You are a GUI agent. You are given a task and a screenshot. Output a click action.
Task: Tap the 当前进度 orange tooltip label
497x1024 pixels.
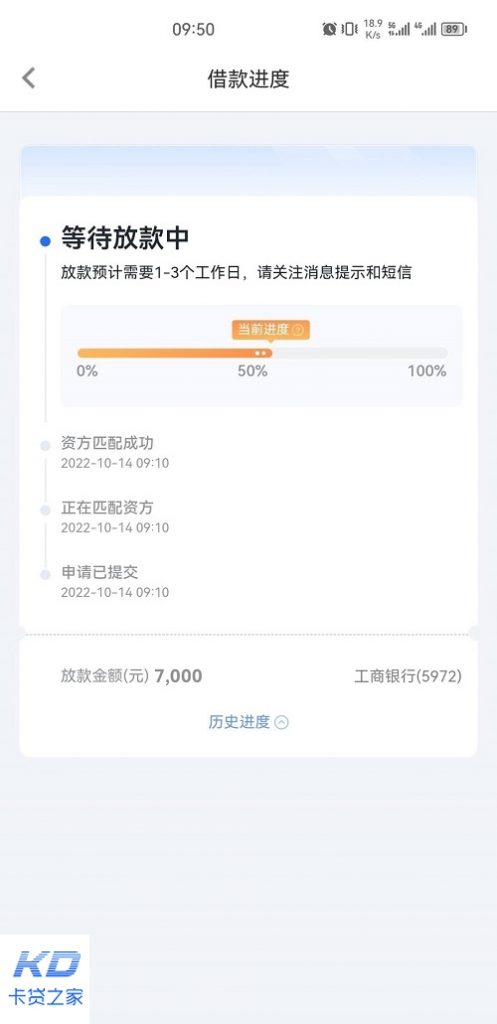tap(270, 330)
